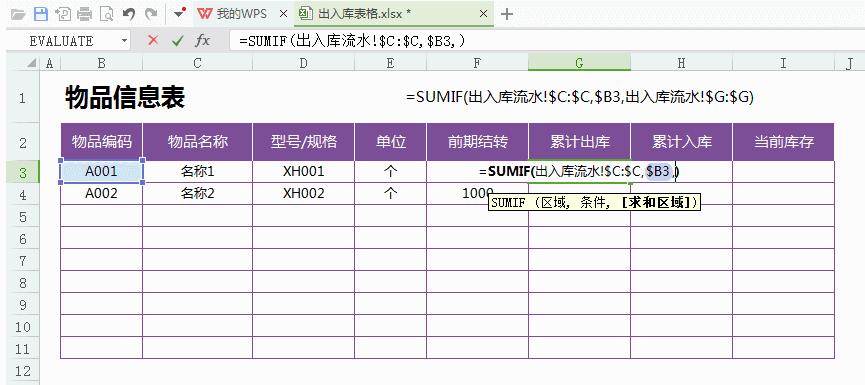The height and width of the screenshot is (385, 865).
Task: Close the 出入库表格.xlsx tab
Action: coord(483,14)
